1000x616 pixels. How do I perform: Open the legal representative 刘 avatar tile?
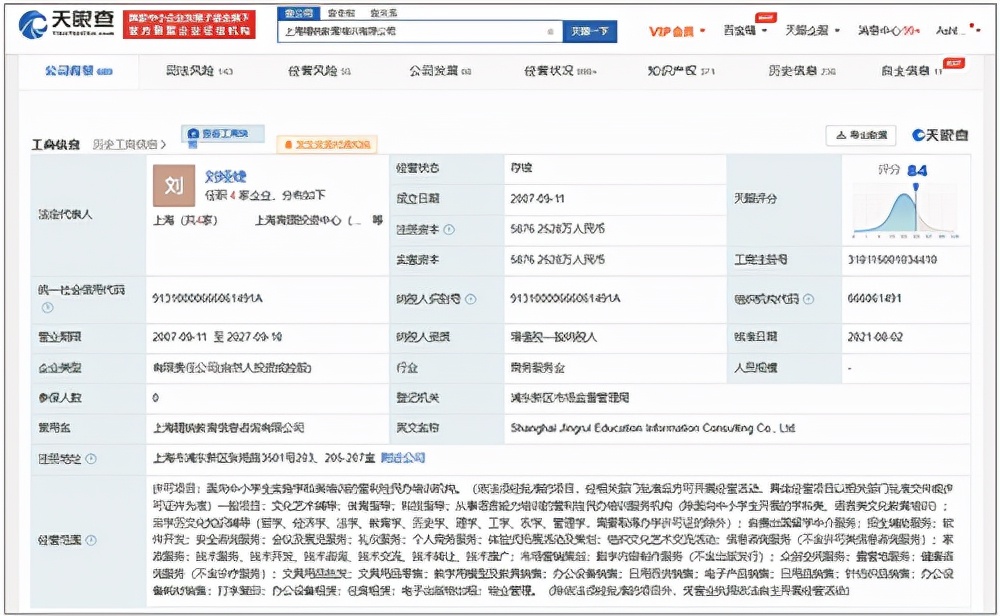pos(173,186)
